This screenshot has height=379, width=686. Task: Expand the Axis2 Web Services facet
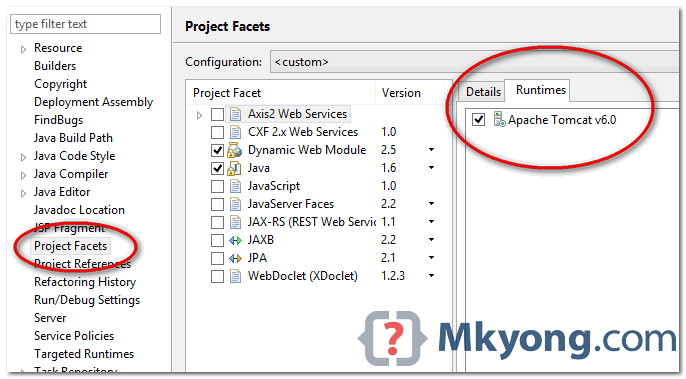click(x=200, y=115)
